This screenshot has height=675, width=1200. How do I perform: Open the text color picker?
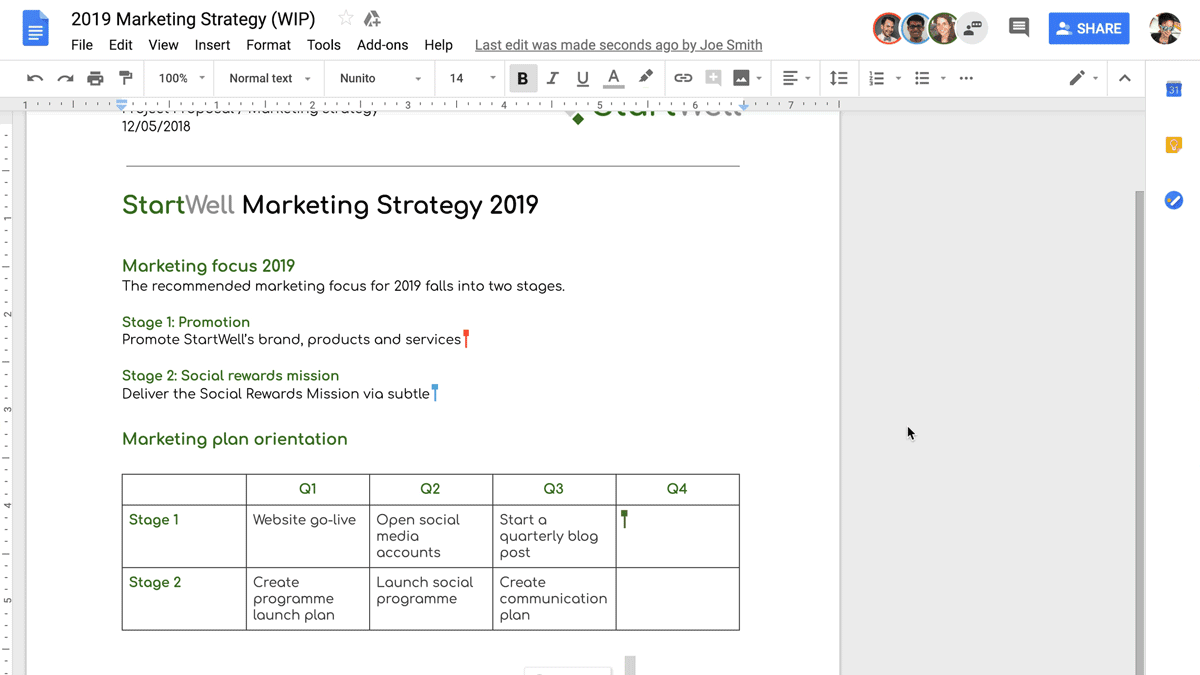coord(613,78)
